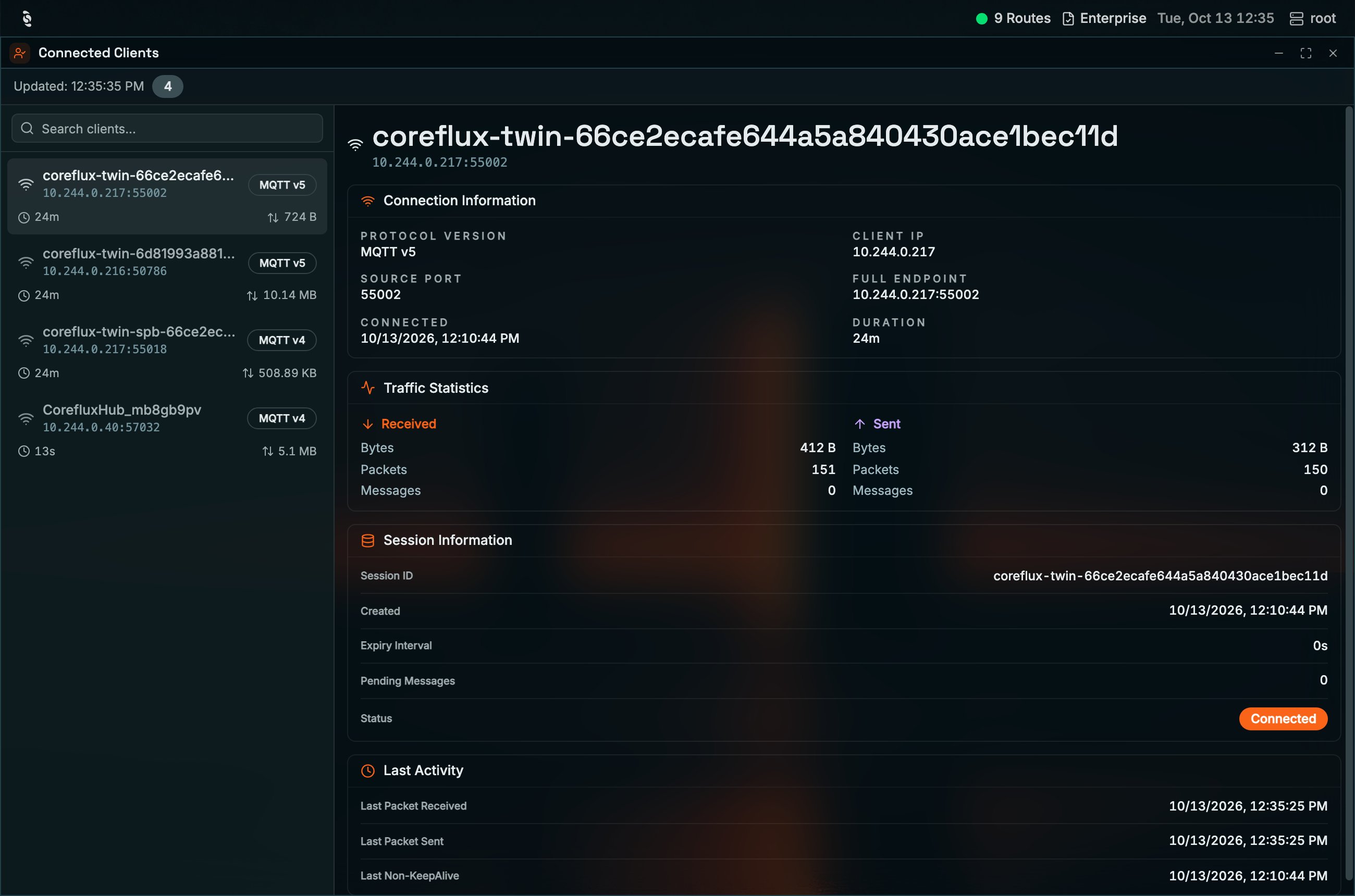Click the date and time in top bar
Screen dimensions: 1355x896
pyautogui.click(x=1215, y=18)
